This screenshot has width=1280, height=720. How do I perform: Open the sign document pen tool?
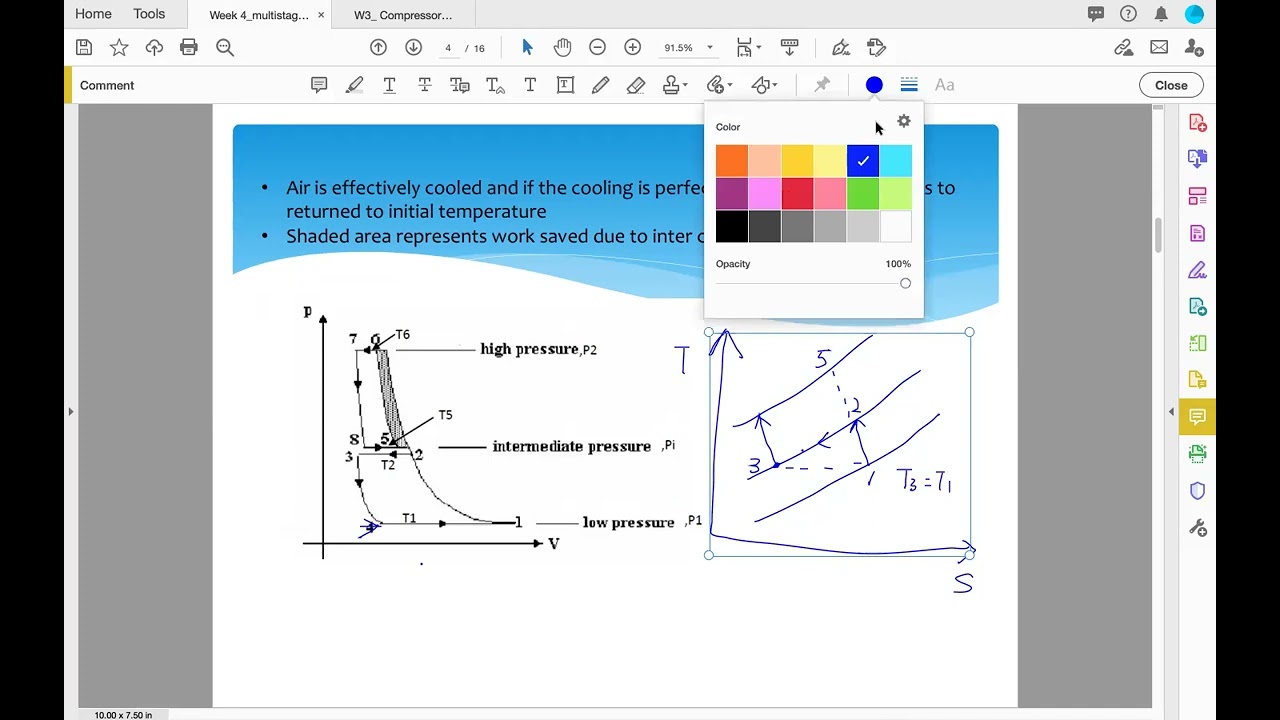click(x=840, y=47)
